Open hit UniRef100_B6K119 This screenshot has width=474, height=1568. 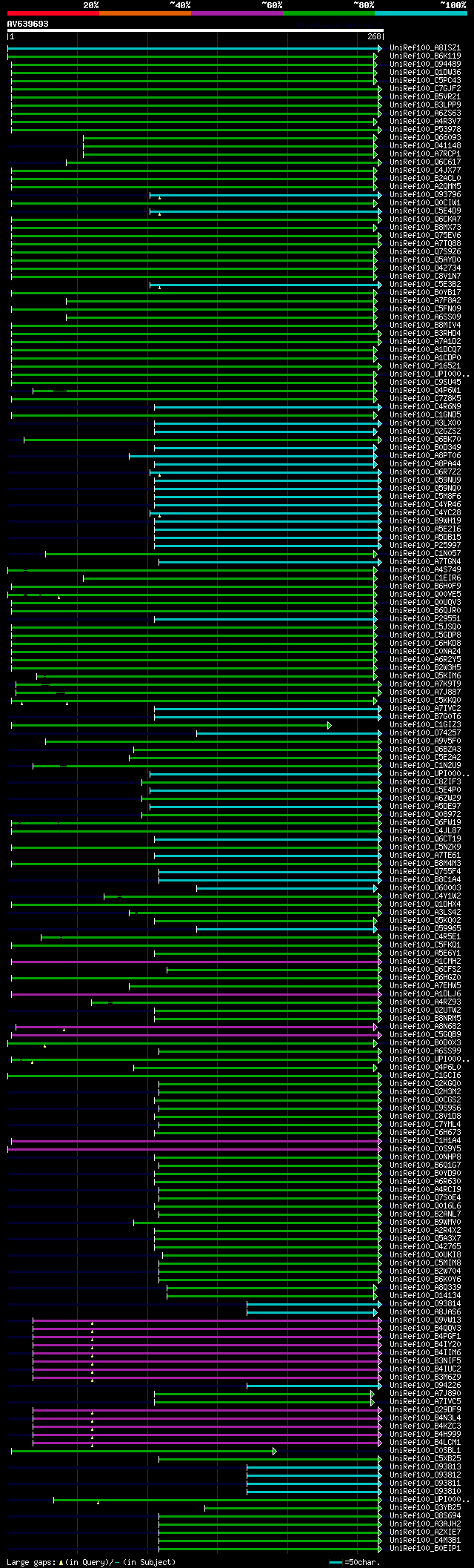point(425,56)
